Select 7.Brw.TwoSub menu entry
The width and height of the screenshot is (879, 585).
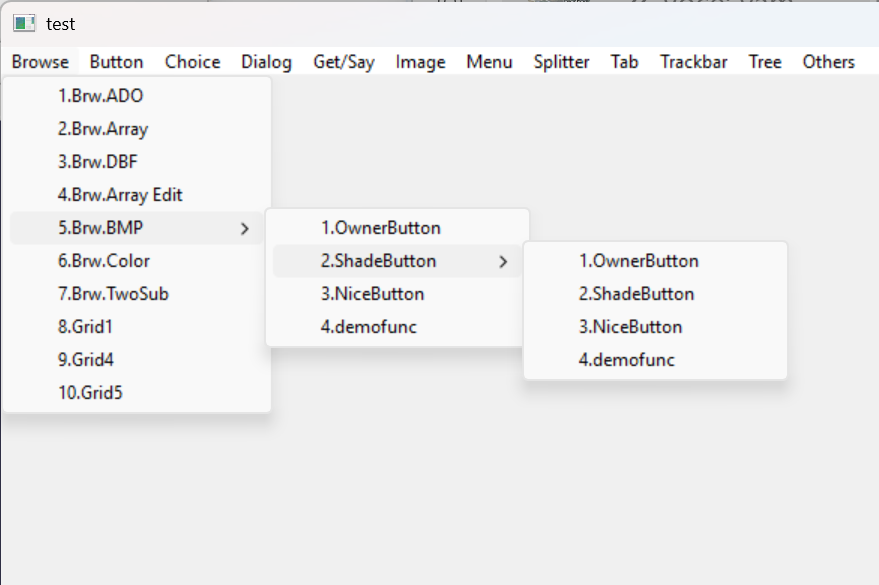(137, 294)
